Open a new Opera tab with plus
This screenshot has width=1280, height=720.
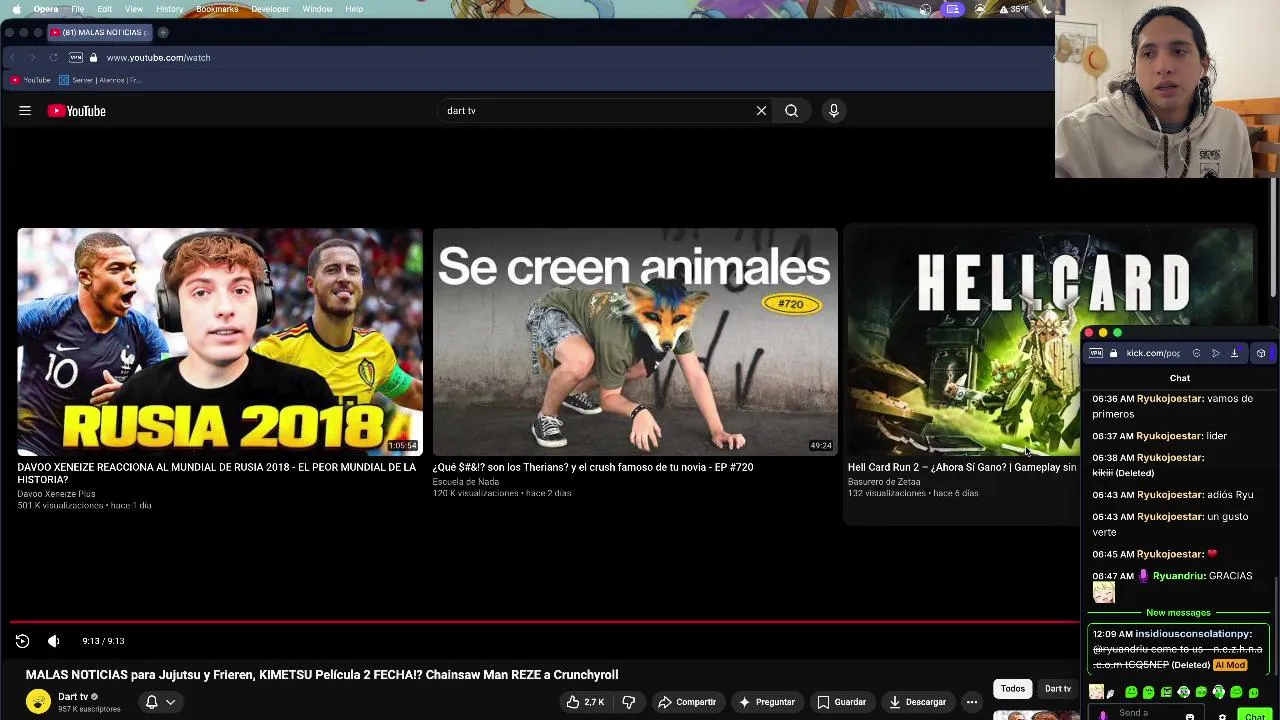coord(163,32)
